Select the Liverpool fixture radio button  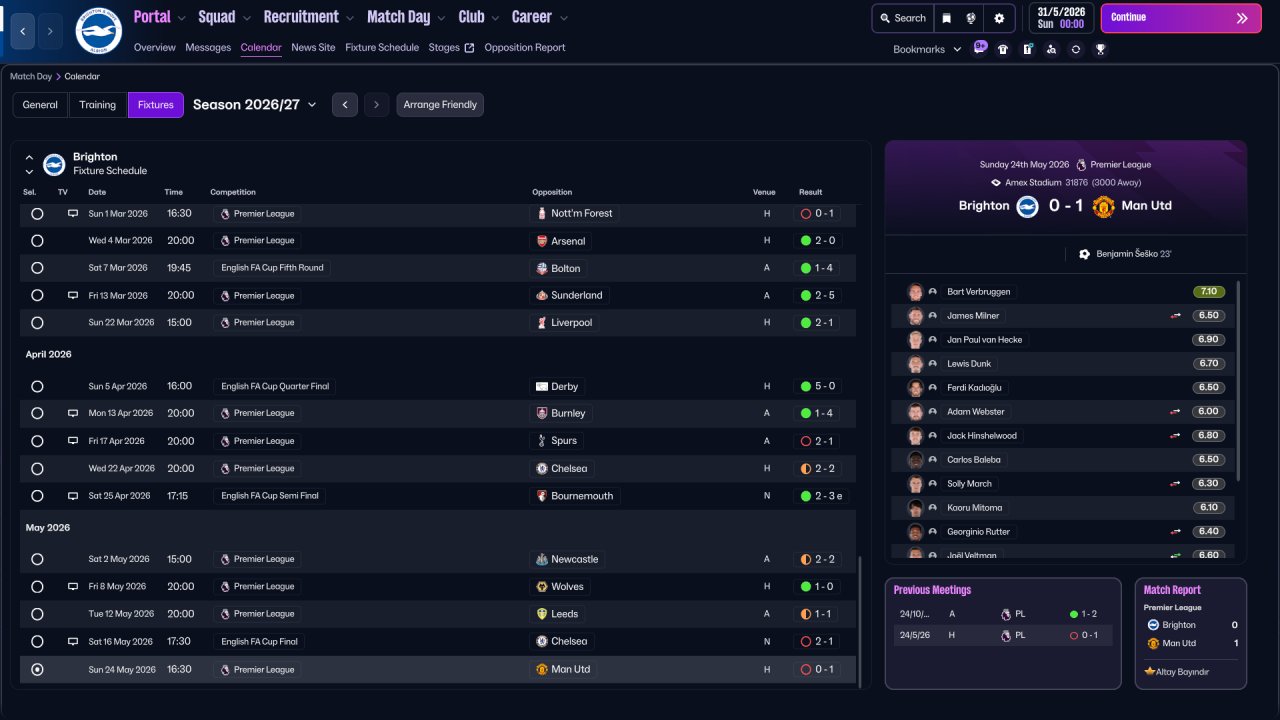[37, 322]
